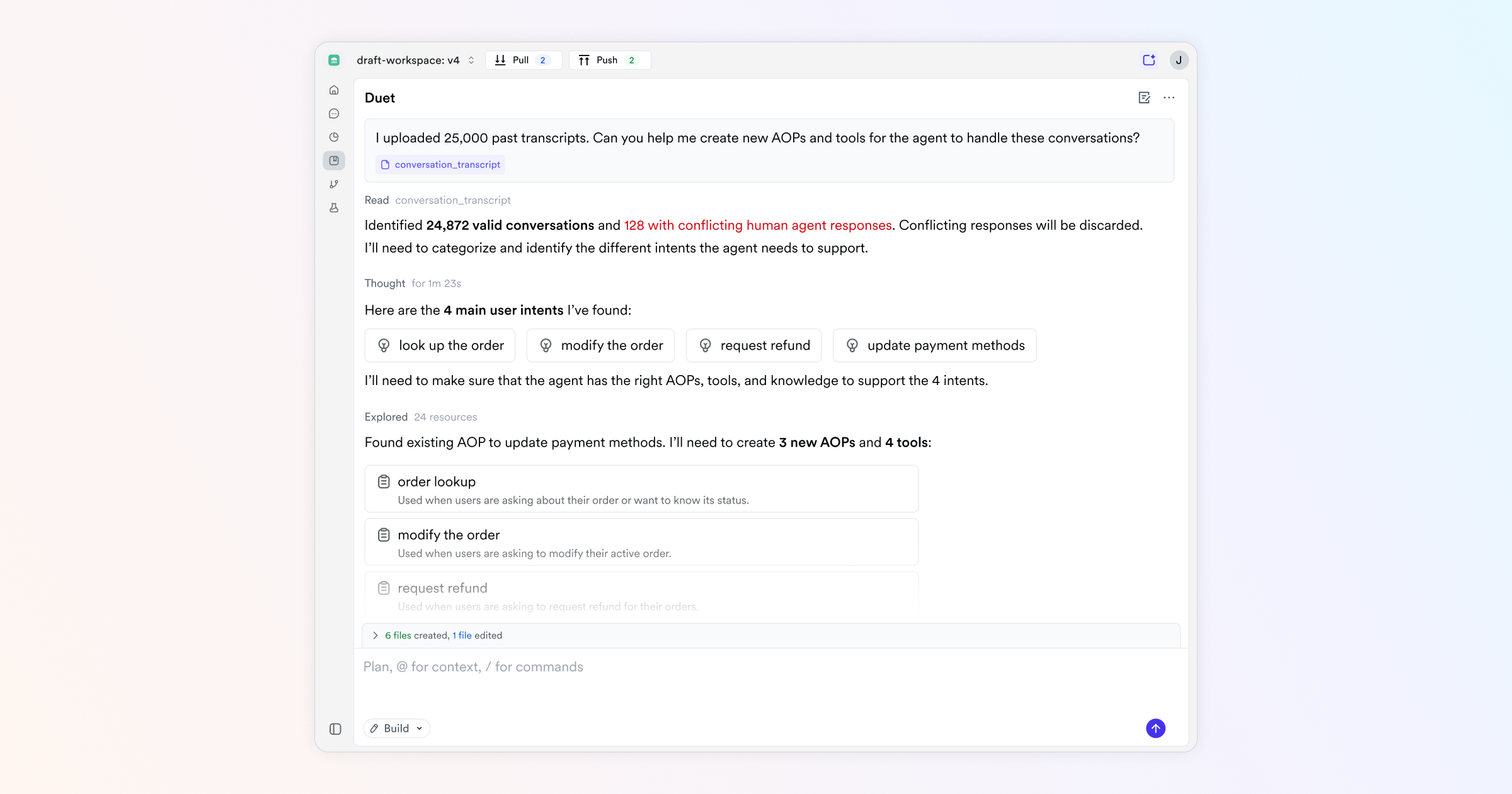Open the 'order lookup' AOP card
Image resolution: width=1512 pixels, height=794 pixels.
tap(641, 489)
